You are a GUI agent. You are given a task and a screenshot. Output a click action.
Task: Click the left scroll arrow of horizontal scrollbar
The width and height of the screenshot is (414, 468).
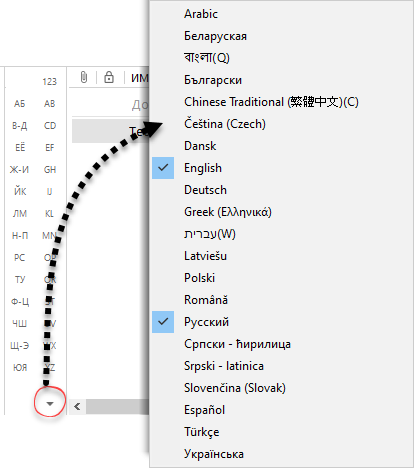tap(77, 407)
